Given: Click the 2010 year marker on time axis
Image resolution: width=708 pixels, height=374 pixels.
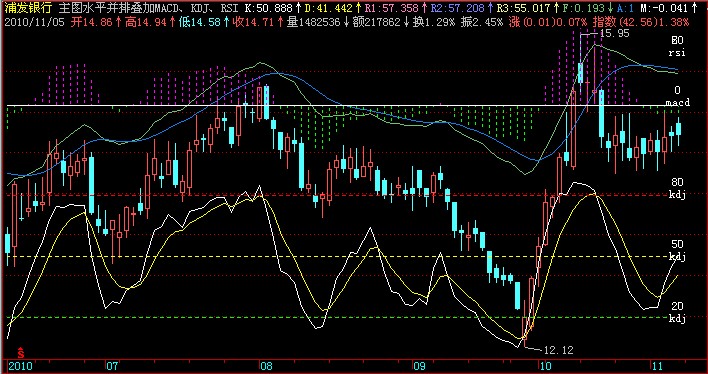Looking at the screenshot, I should pos(21,365).
